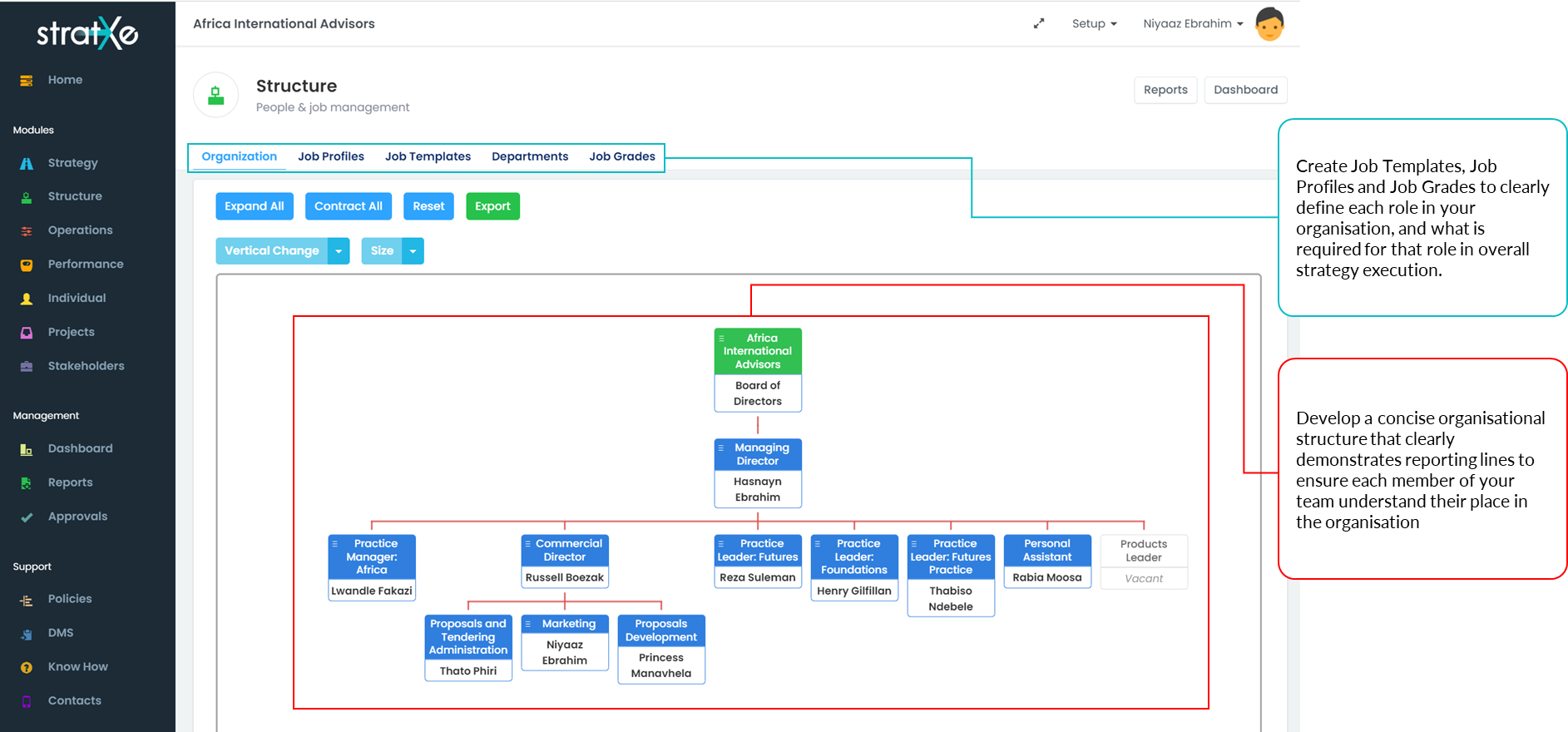Click the blue Reset button
This screenshot has height=732, width=1568.
[428, 206]
